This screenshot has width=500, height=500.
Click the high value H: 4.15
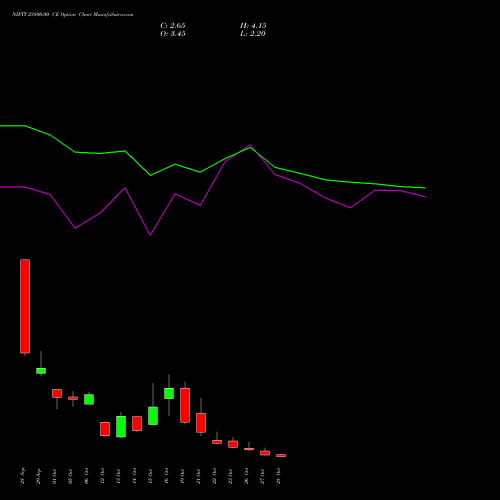coord(253,26)
